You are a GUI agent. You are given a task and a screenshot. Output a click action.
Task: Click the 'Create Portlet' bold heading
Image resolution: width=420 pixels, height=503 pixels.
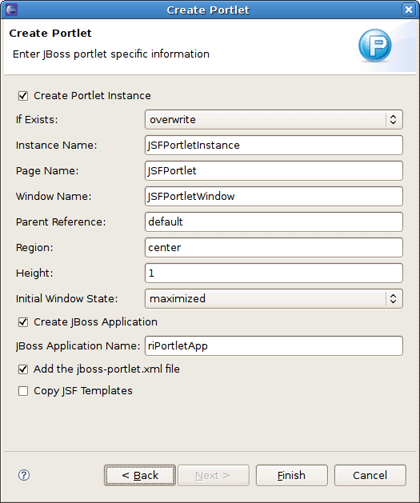tap(50, 33)
